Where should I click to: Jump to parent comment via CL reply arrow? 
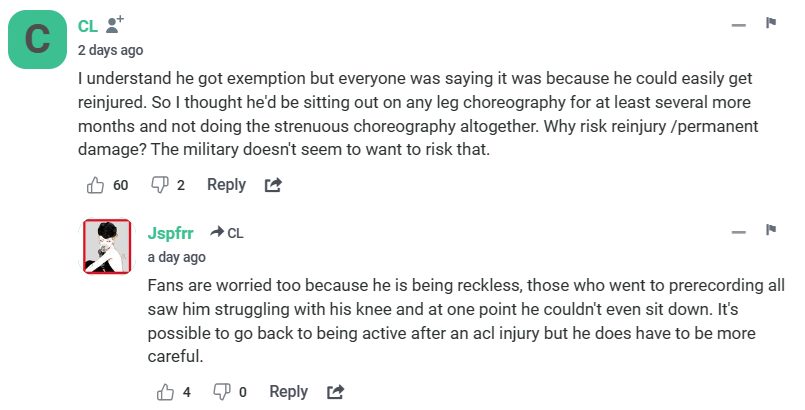pos(226,233)
